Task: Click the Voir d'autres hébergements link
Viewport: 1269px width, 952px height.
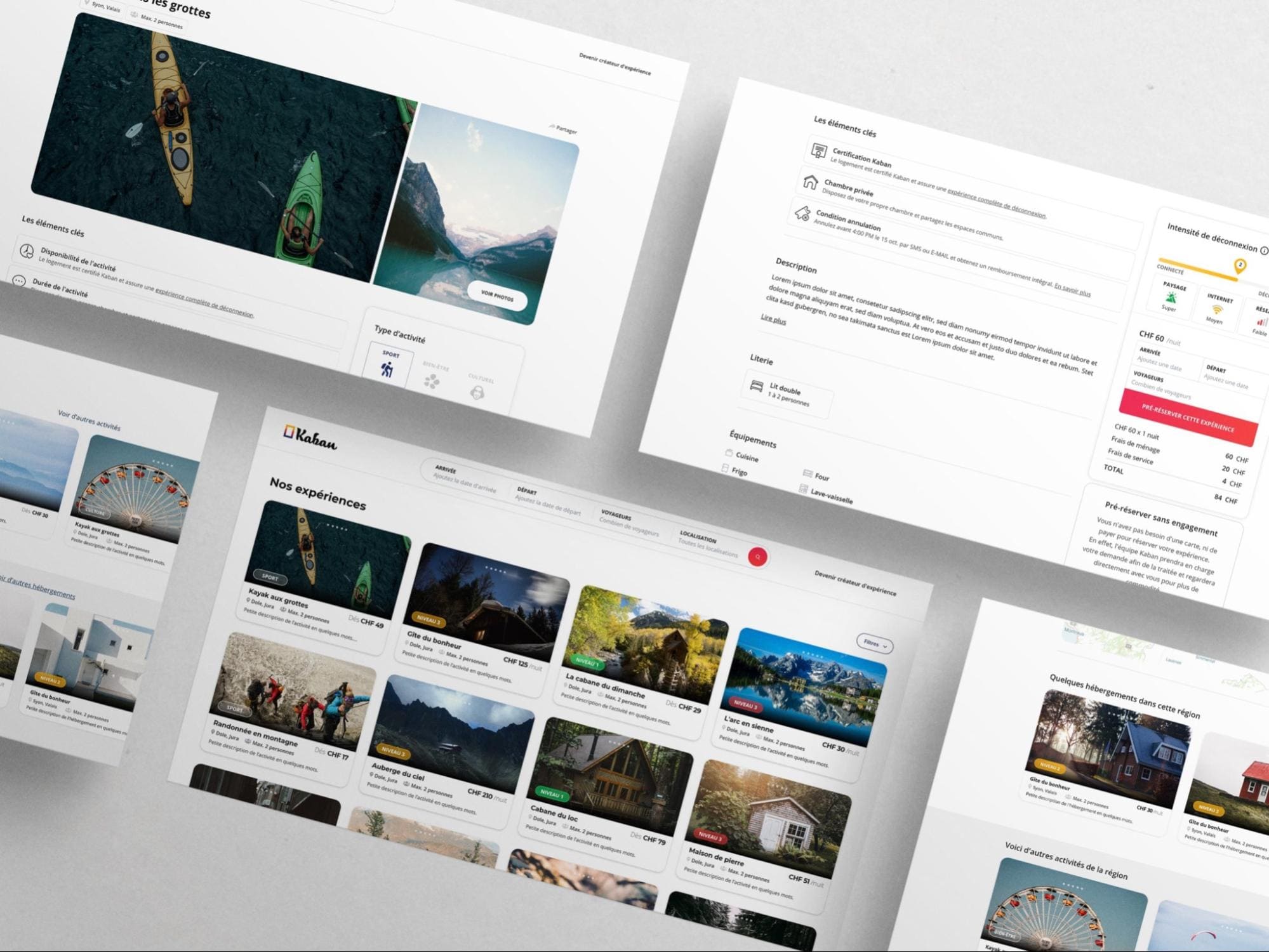Action: [37, 587]
